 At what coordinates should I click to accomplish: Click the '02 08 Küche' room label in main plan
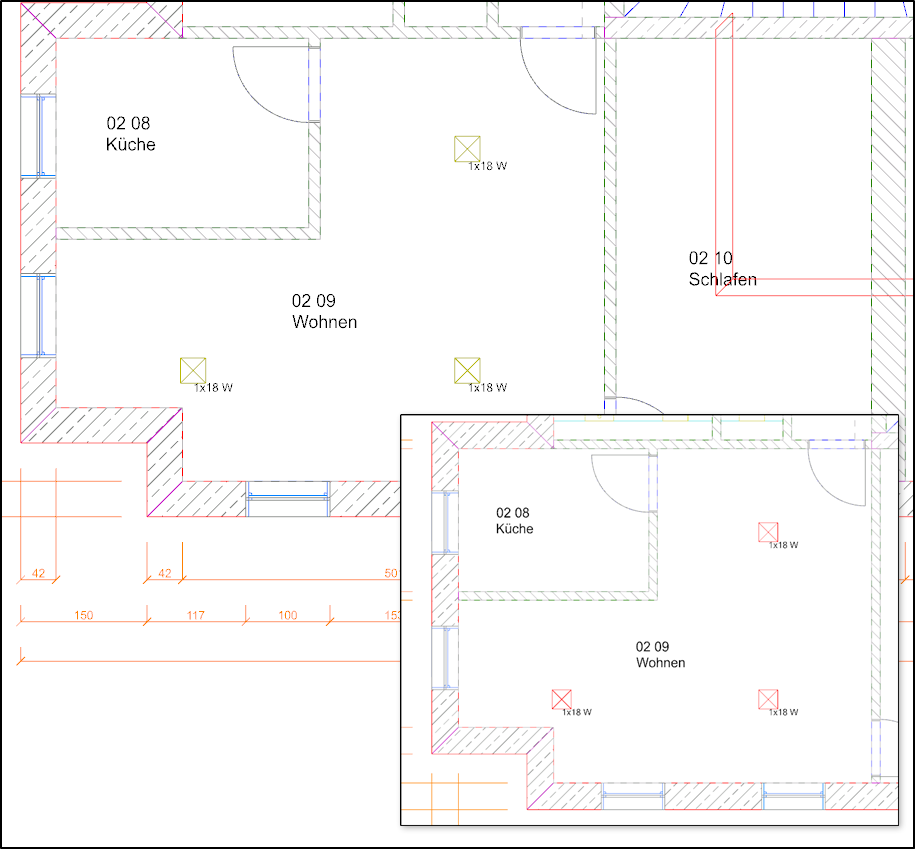click(130, 134)
